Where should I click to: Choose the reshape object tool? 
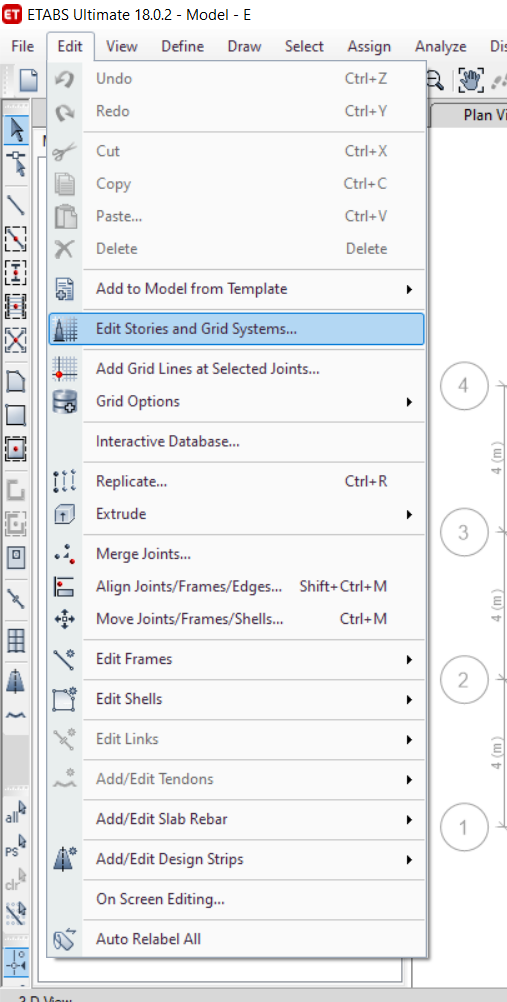[16, 164]
